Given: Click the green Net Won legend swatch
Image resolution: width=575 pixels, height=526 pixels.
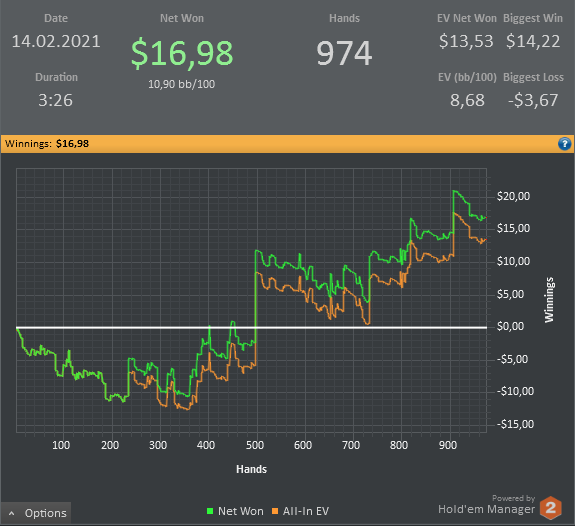Looking at the screenshot, I should tap(210, 511).
